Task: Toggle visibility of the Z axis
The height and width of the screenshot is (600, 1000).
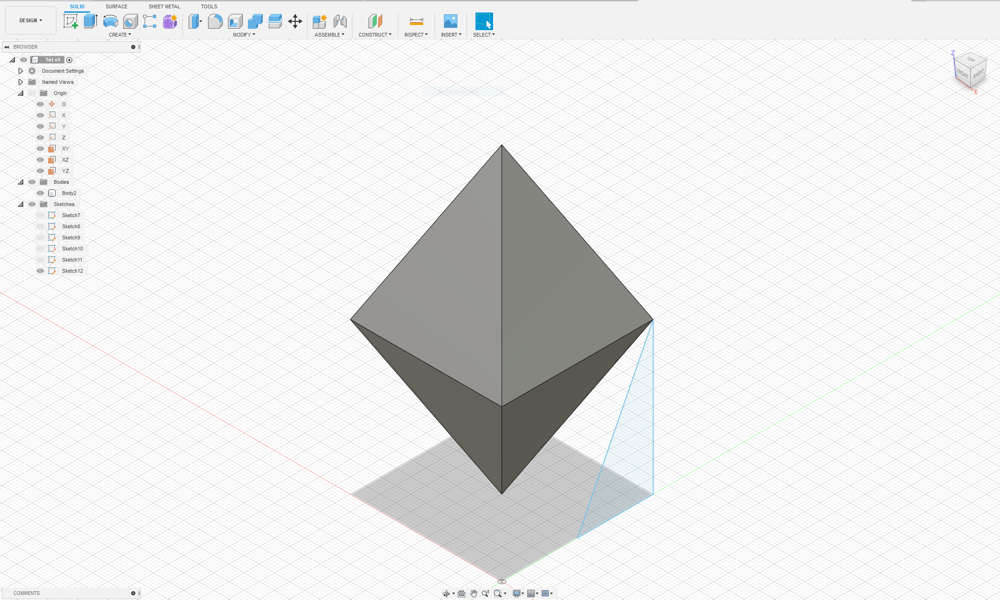Action: coord(40,138)
